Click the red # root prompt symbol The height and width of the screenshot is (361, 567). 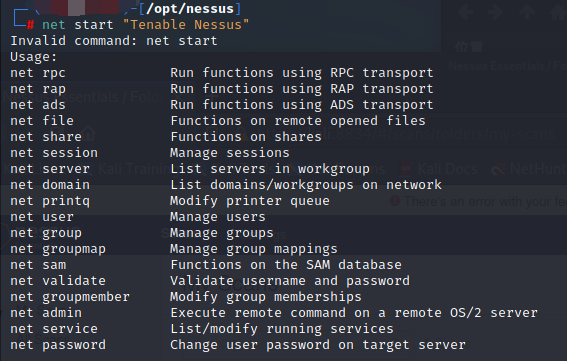point(30,25)
